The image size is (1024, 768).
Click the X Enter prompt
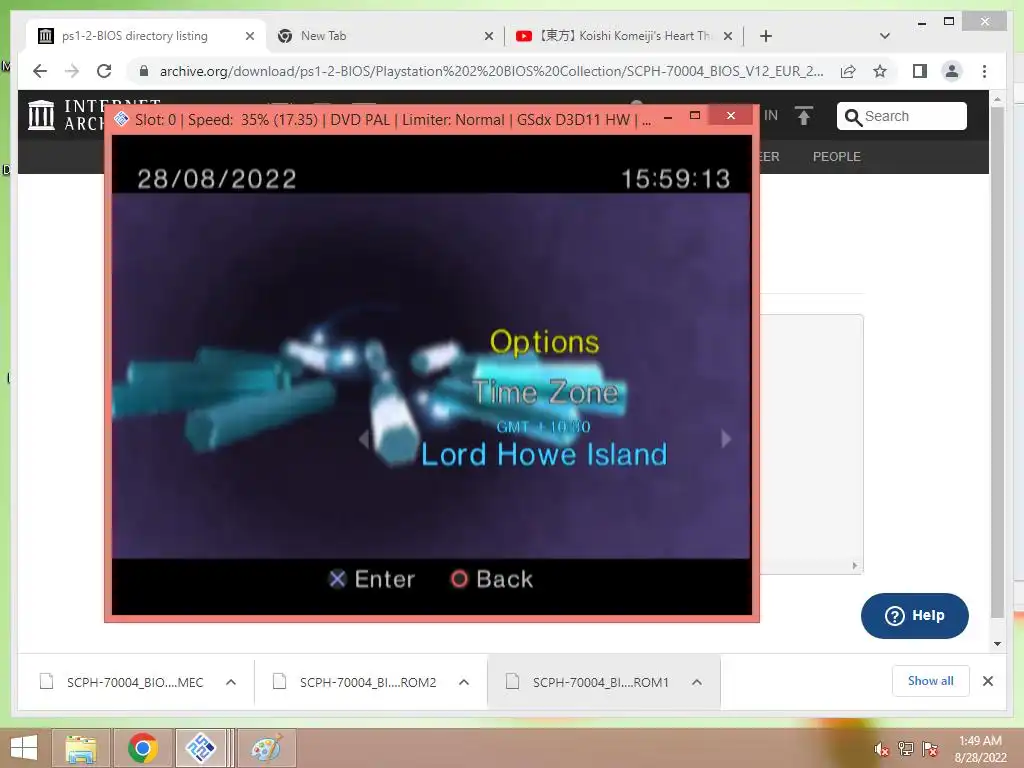pyautogui.click(x=371, y=579)
